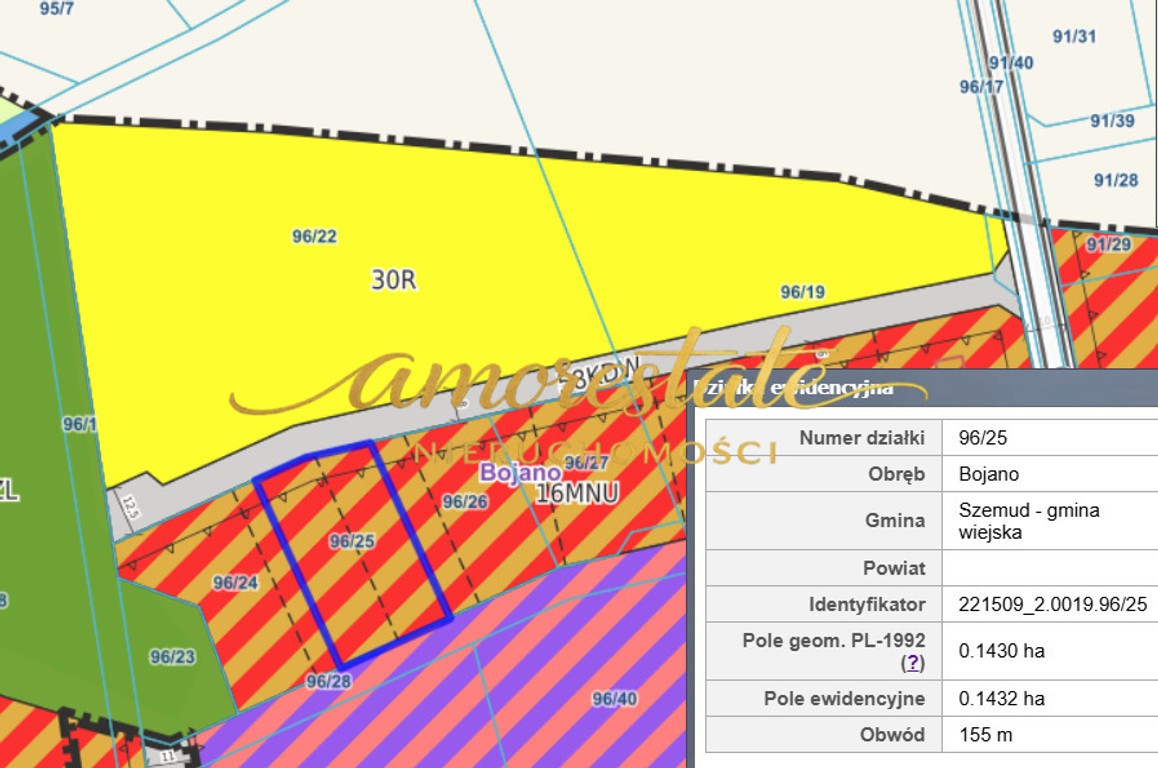This screenshot has width=1158, height=768.
Task: Click the Bojano locality label
Action: [x=521, y=472]
